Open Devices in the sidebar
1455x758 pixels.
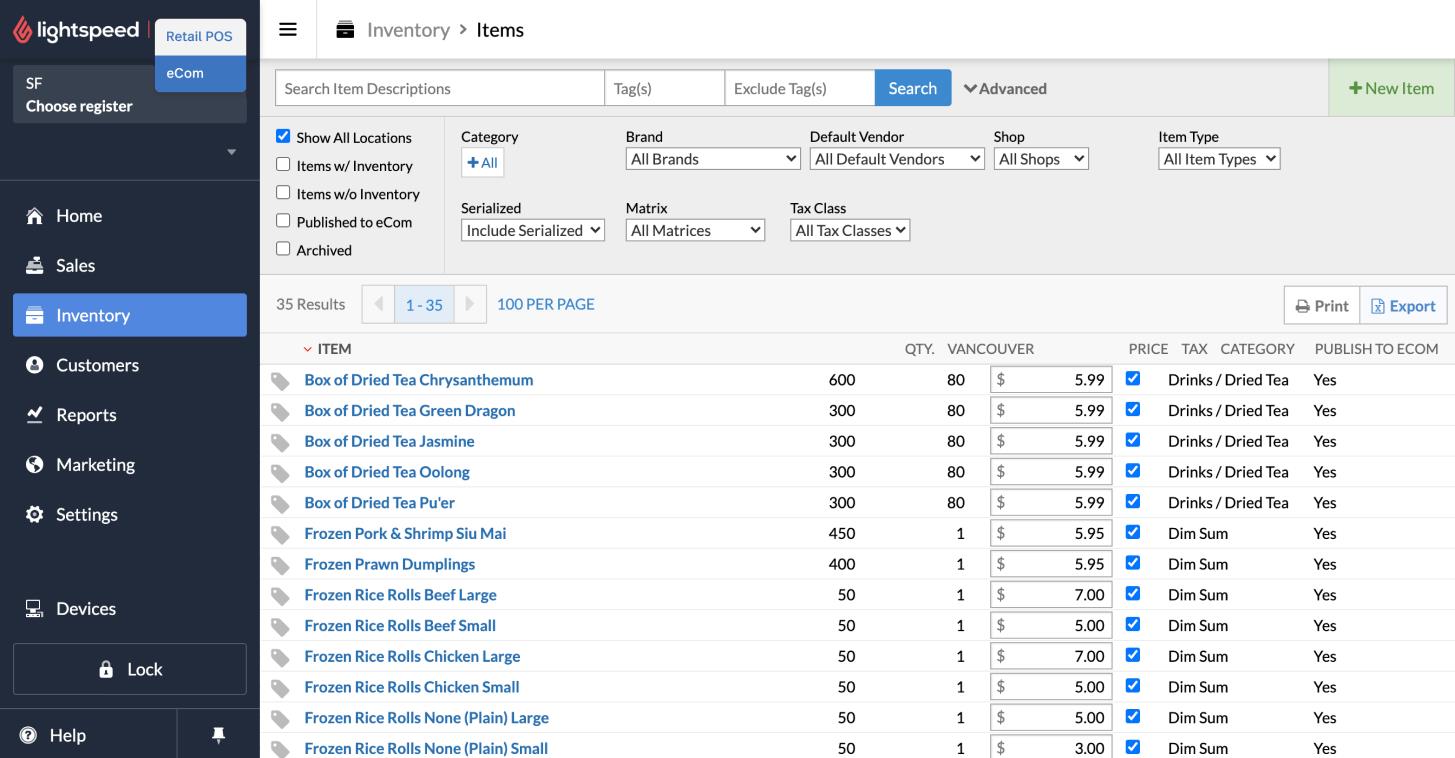coord(130,609)
